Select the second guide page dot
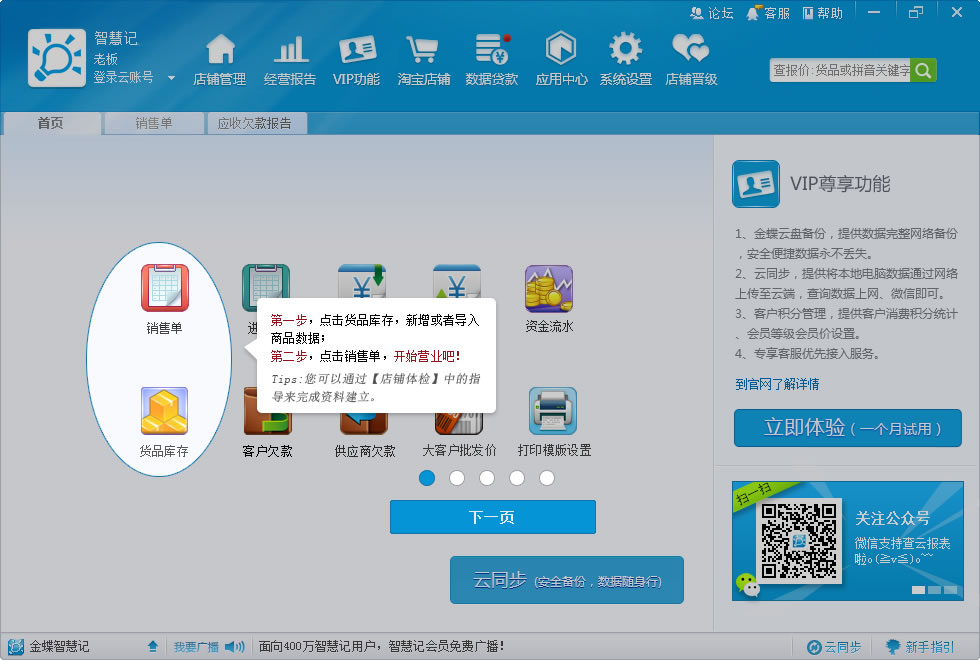Image resolution: width=980 pixels, height=660 pixels. [x=457, y=478]
